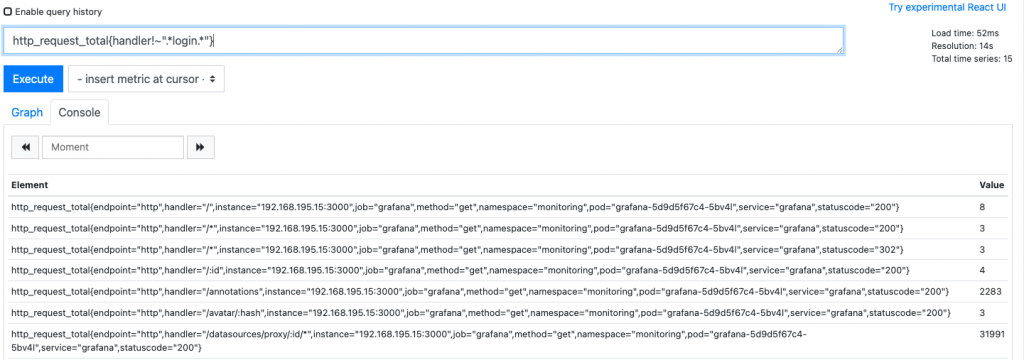Image resolution: width=1024 pixels, height=360 pixels.
Task: Step forward in time with fast-forward icon
Action: point(200,148)
